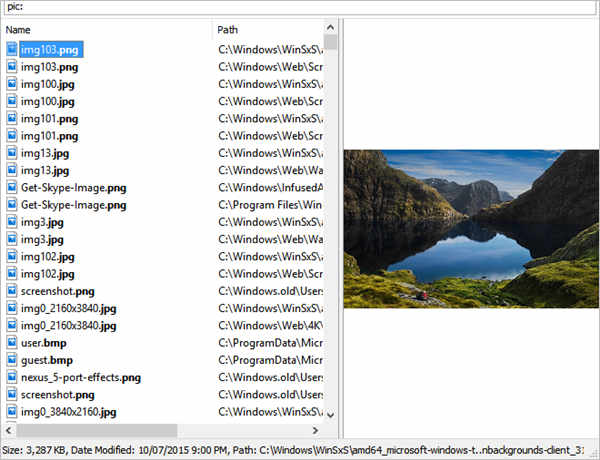Image resolution: width=600 pixels, height=460 pixels.
Task: Click the vertical scrollbar up arrow
Action: click(x=330, y=28)
